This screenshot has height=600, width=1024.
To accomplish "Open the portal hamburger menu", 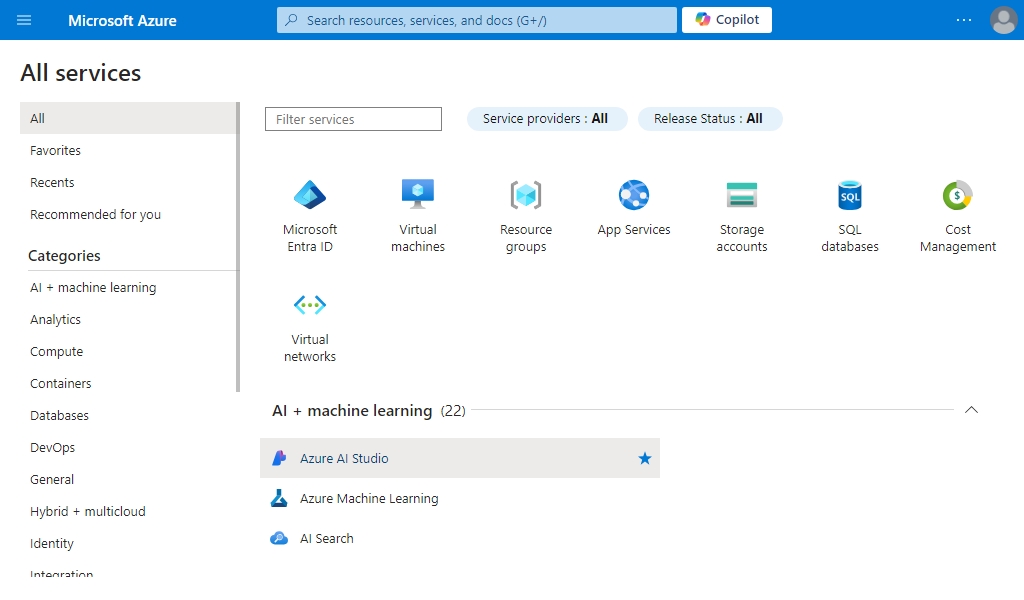I will [x=24, y=20].
